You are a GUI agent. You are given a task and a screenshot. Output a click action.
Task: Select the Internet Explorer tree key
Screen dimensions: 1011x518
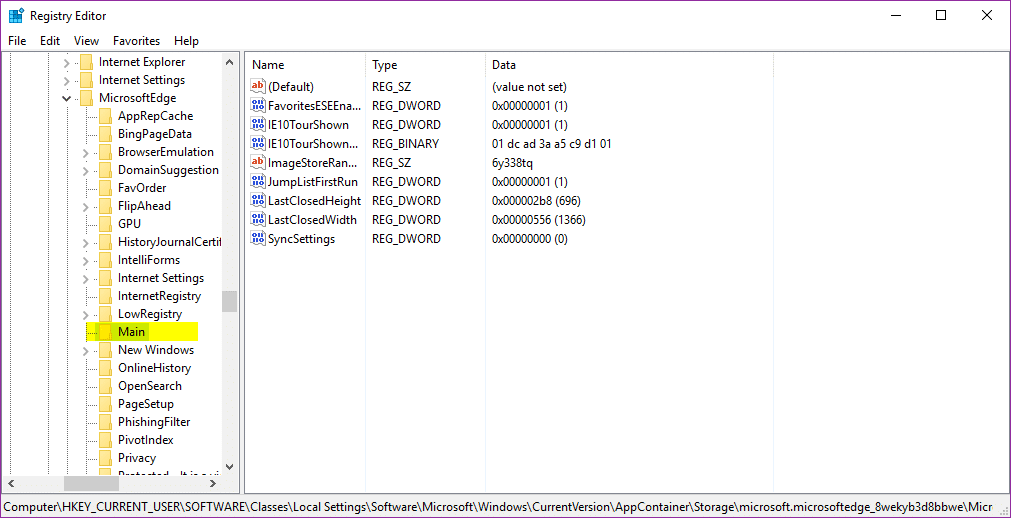(142, 62)
